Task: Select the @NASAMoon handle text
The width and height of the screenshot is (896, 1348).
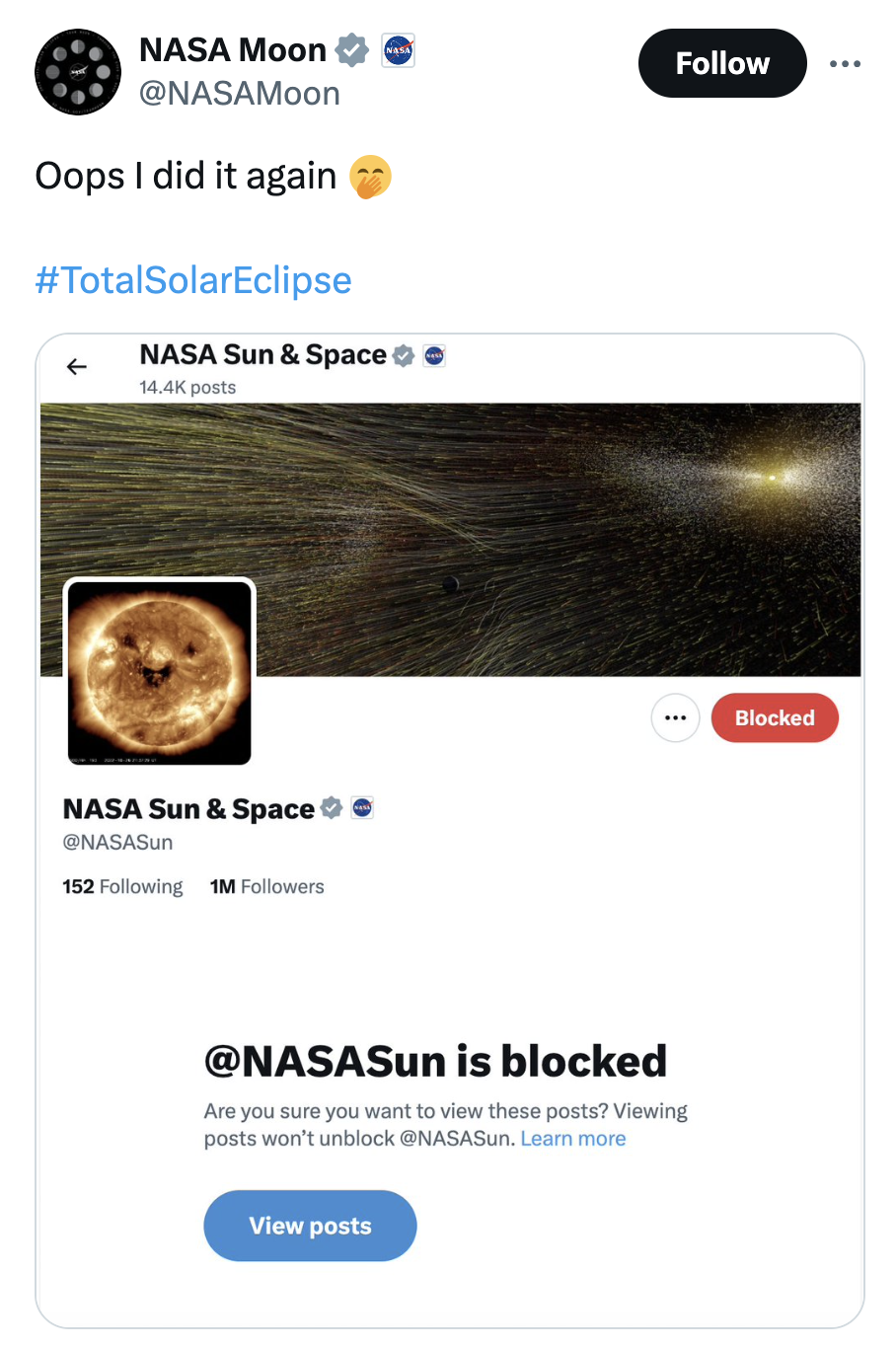Action: coord(241,93)
